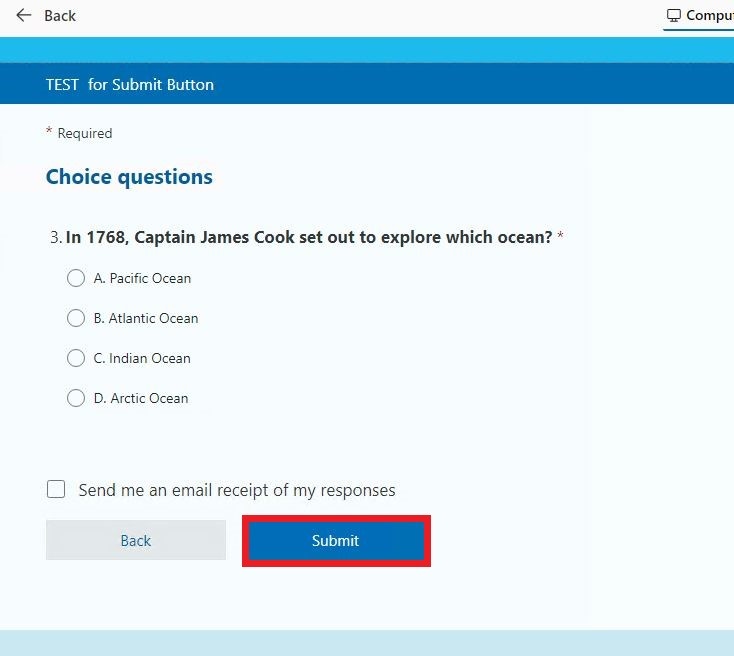Click the Computer monitor icon
The image size is (734, 656).
674,15
